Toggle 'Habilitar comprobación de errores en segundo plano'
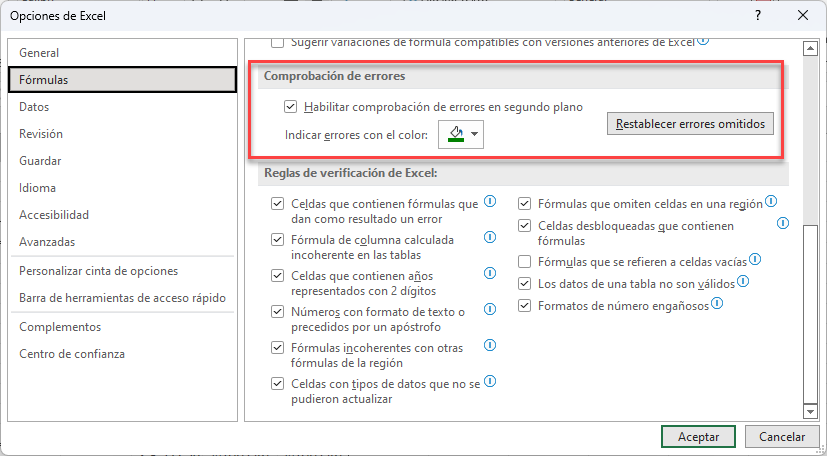The height and width of the screenshot is (456, 827). tap(291, 107)
